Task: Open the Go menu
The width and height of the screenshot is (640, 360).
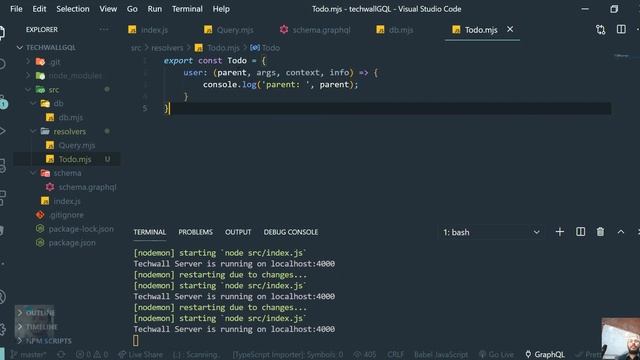Action: pos(132,9)
